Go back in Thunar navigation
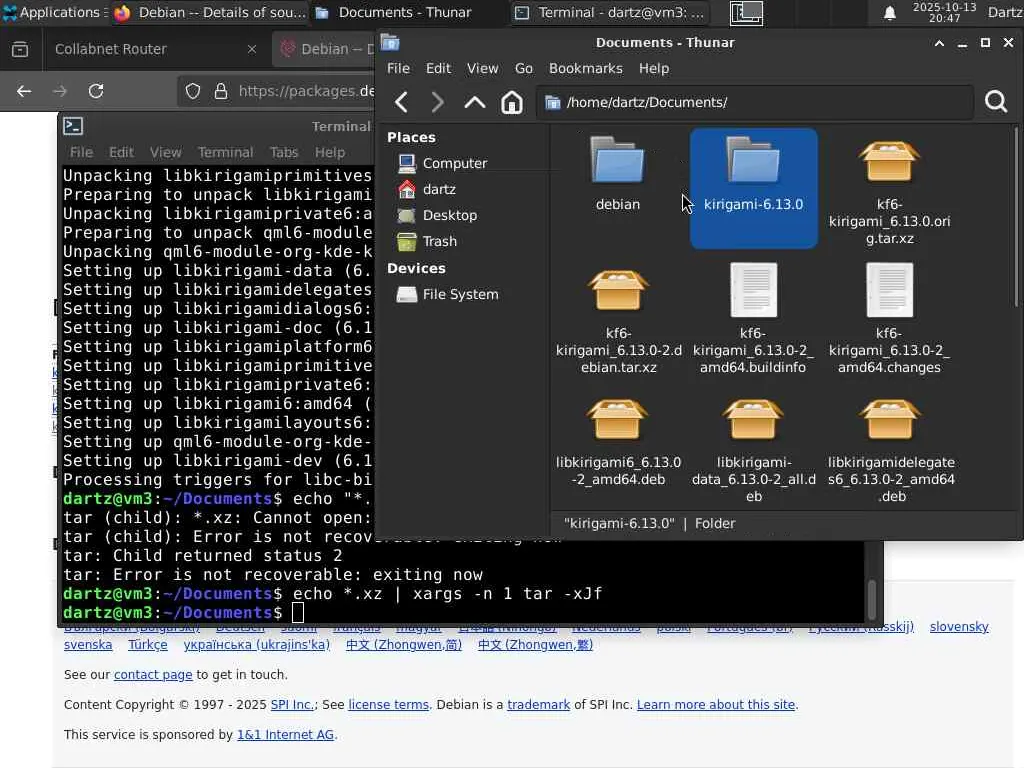This screenshot has width=1024, height=768. point(402,102)
